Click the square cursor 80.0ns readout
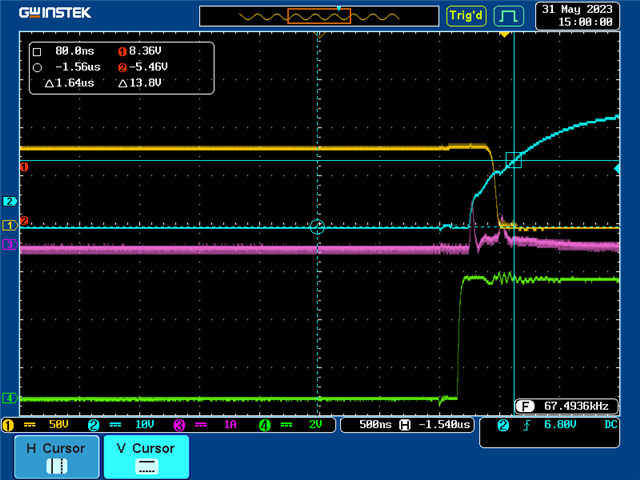 coord(74,51)
